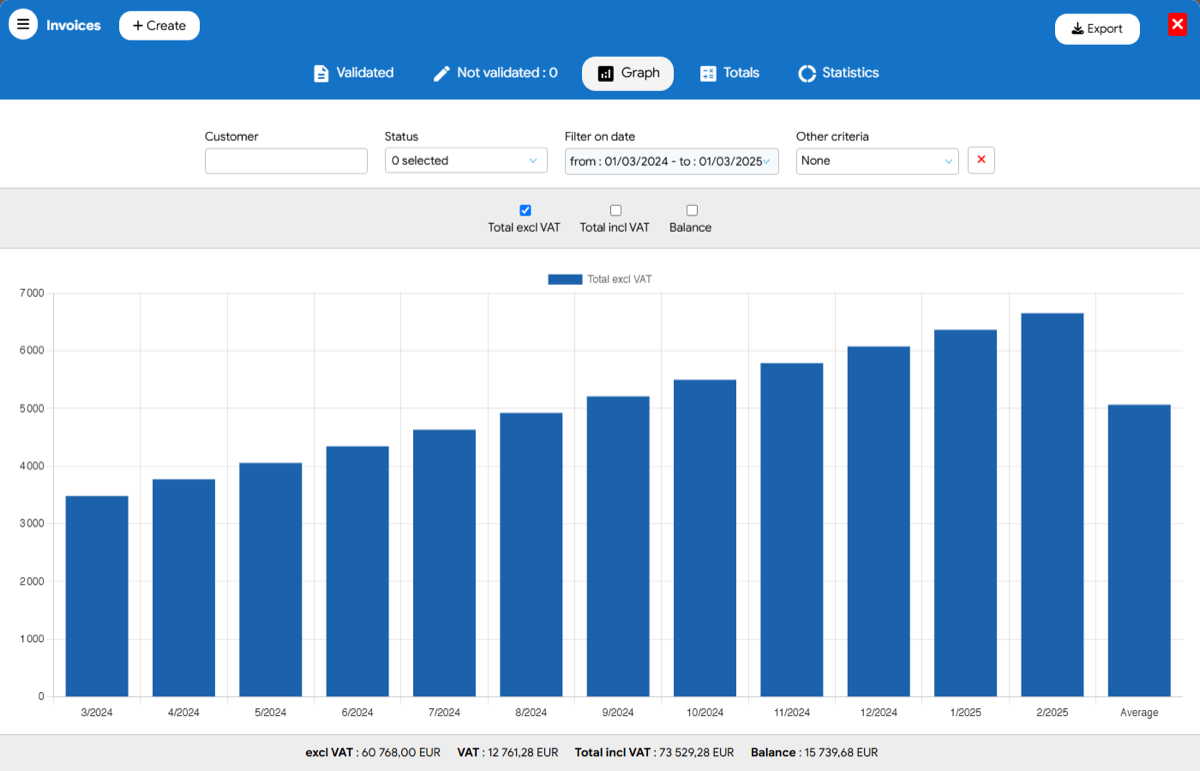Viewport: 1200px width, 771px height.
Task: Select the 10/2024 bar
Action: tap(705, 538)
